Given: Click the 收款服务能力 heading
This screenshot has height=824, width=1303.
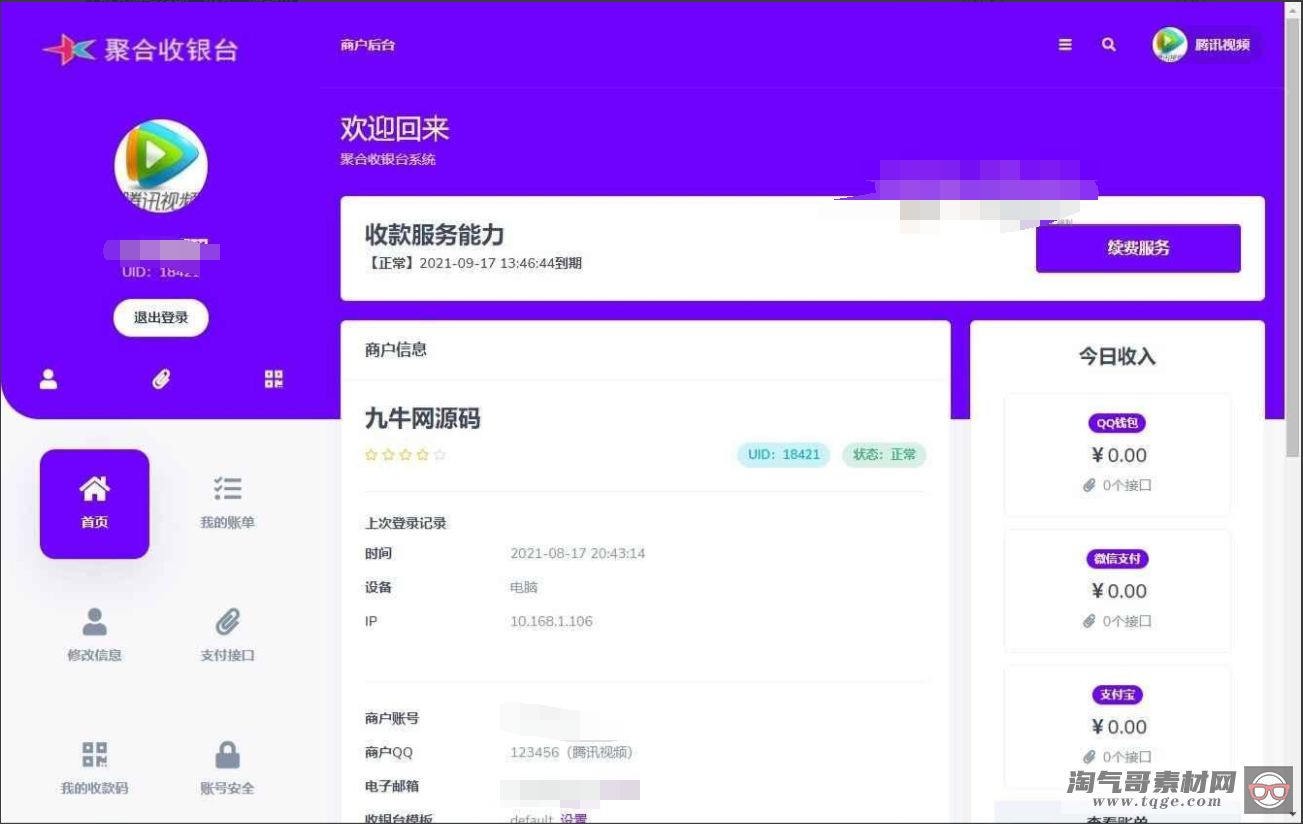Looking at the screenshot, I should tap(434, 234).
